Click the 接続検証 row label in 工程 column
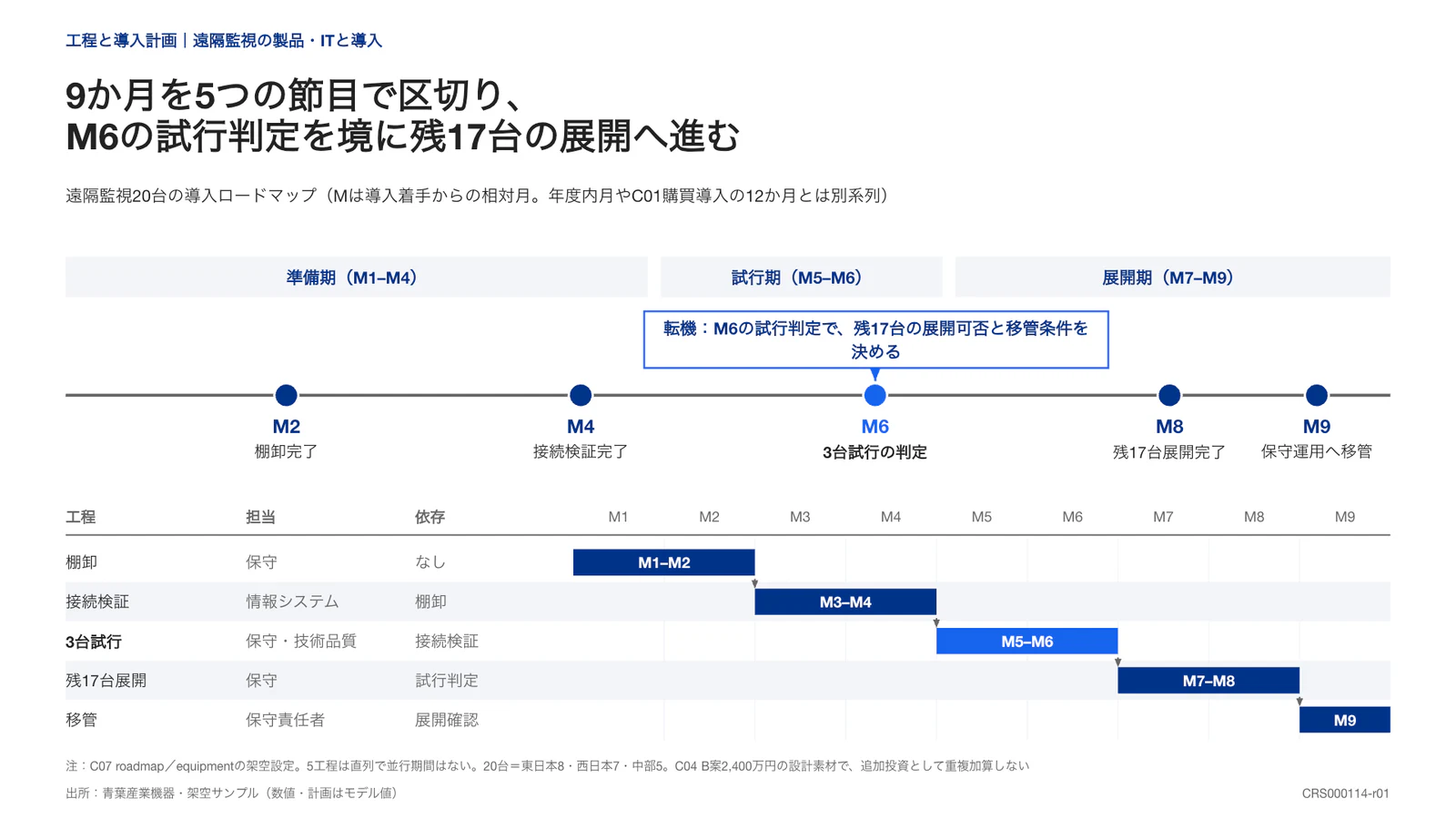This screenshot has height=819, width=1456. (x=97, y=602)
